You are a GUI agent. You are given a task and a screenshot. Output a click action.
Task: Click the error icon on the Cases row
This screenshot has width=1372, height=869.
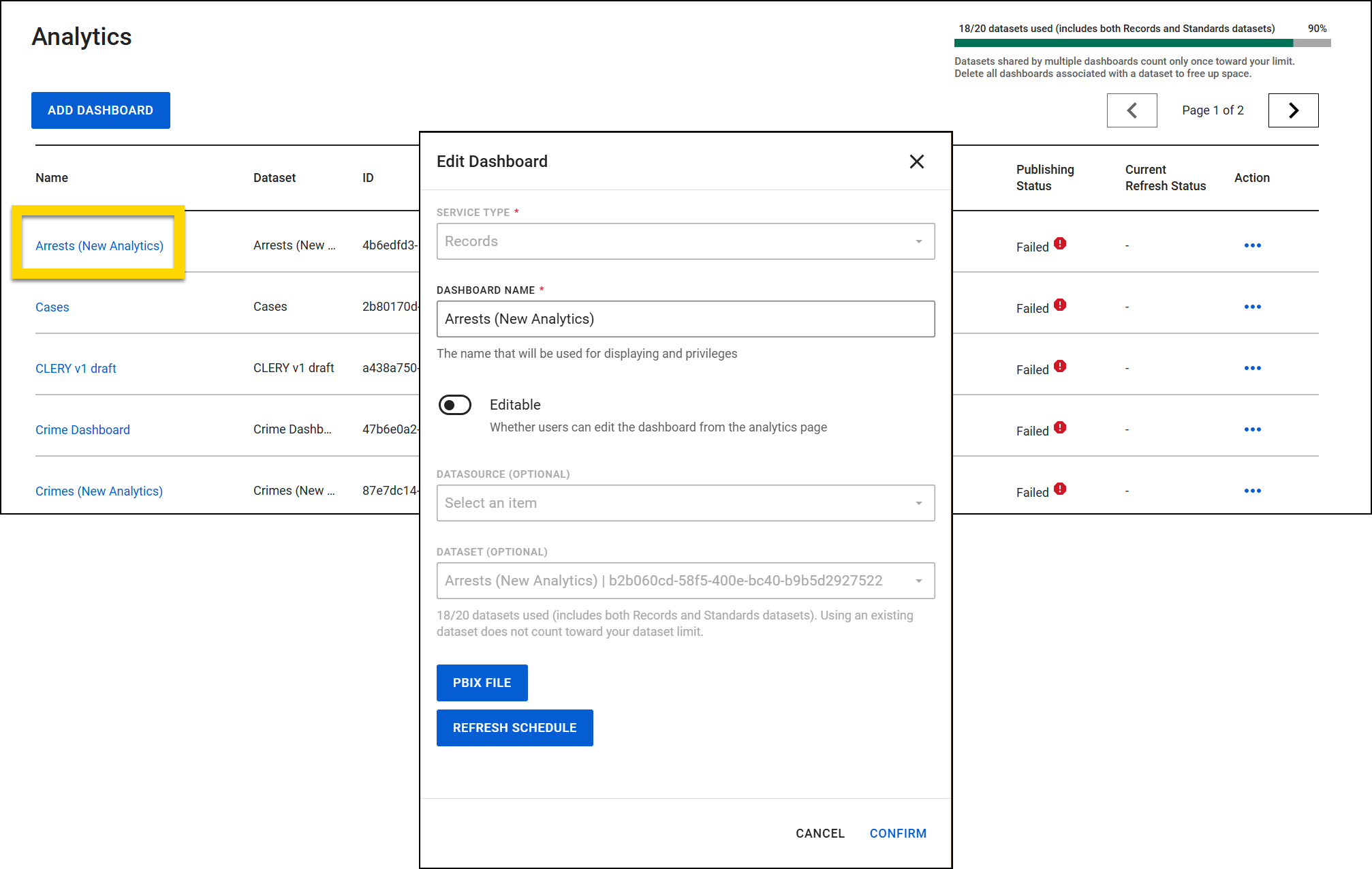pyautogui.click(x=1061, y=304)
